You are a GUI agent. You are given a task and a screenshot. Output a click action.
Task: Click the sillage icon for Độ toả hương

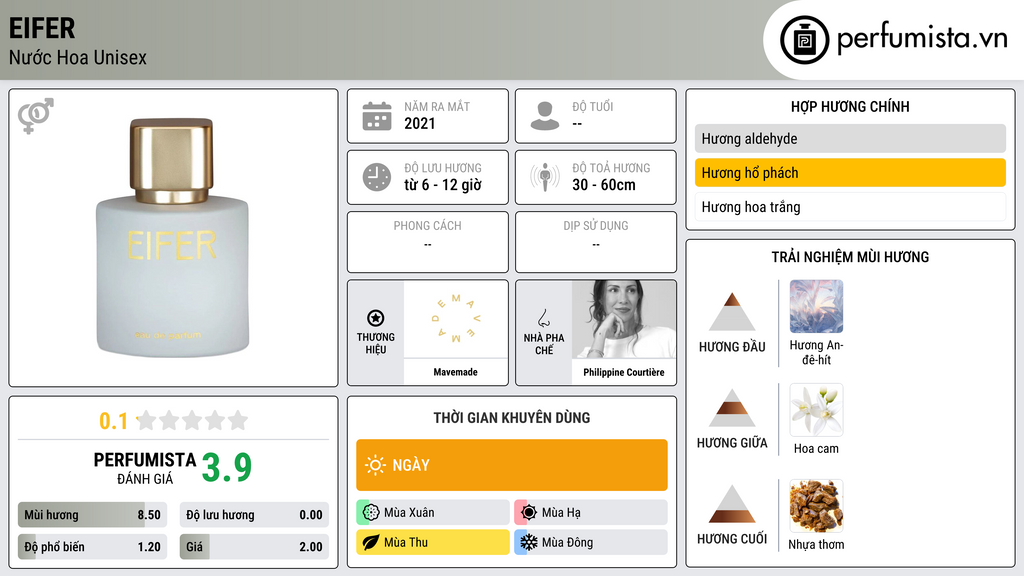coord(545,177)
